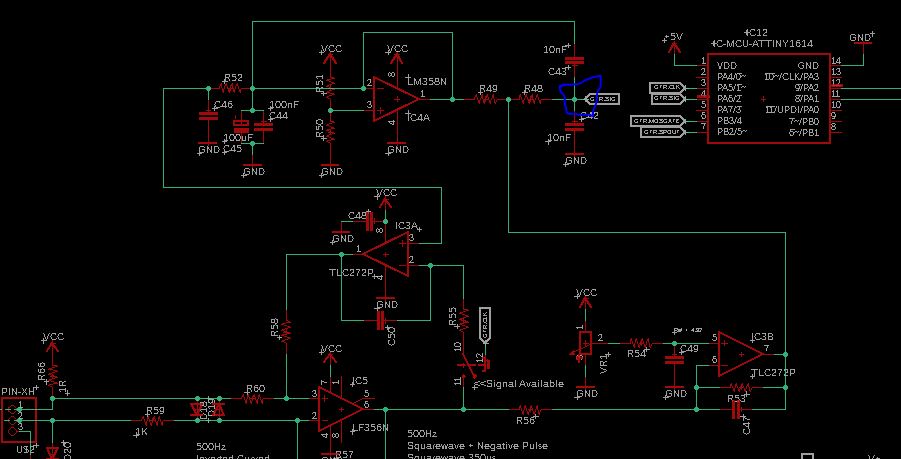Select the 100nF capacitor C44

pyautogui.click(x=264, y=126)
